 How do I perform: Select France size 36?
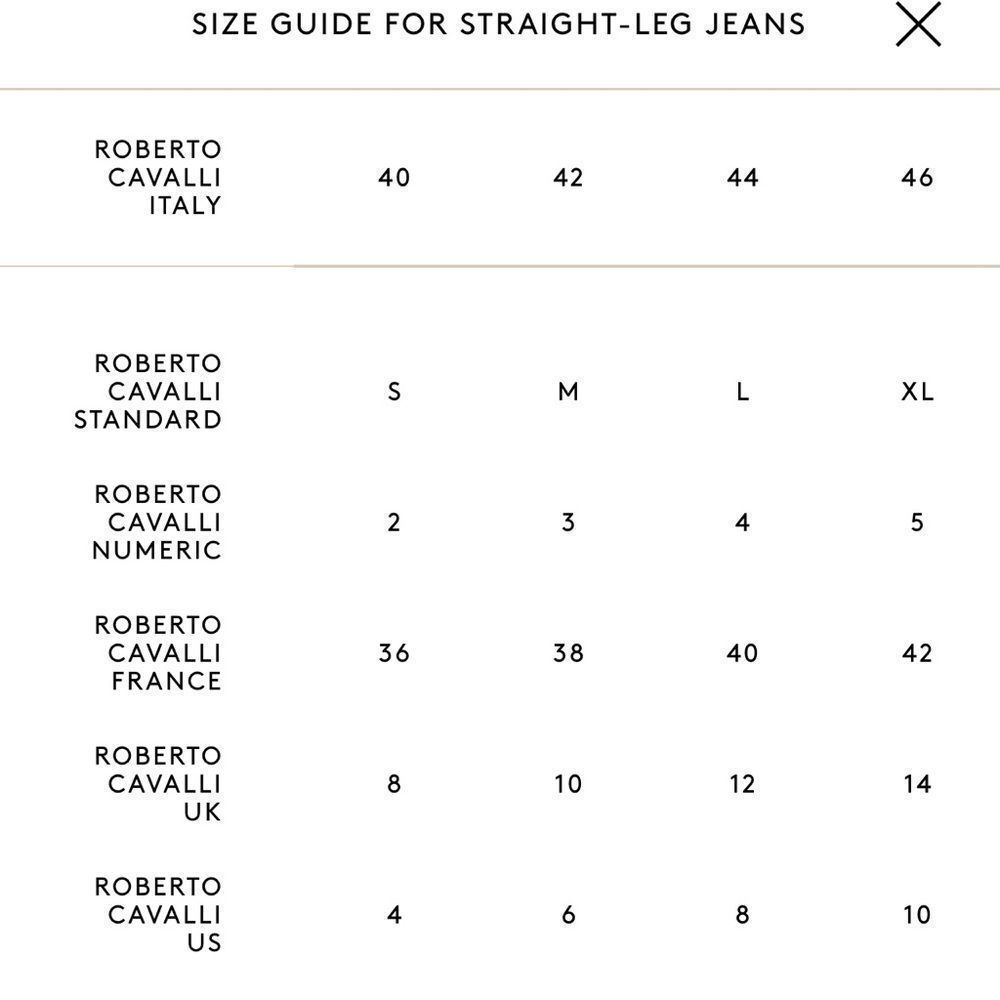click(x=395, y=653)
